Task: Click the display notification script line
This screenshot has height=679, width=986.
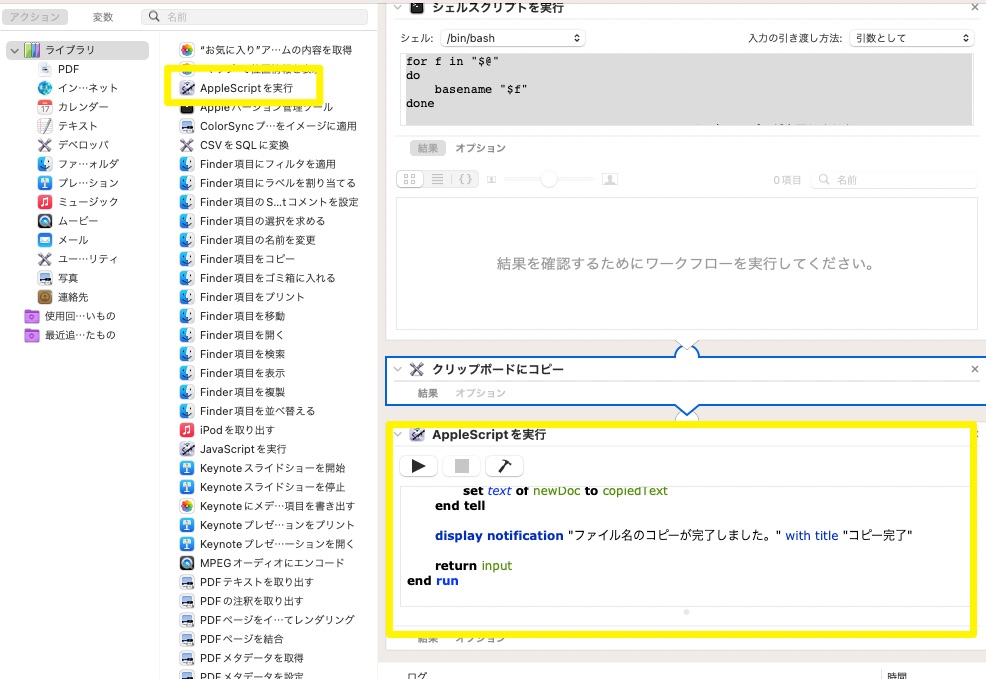Action: click(673, 536)
